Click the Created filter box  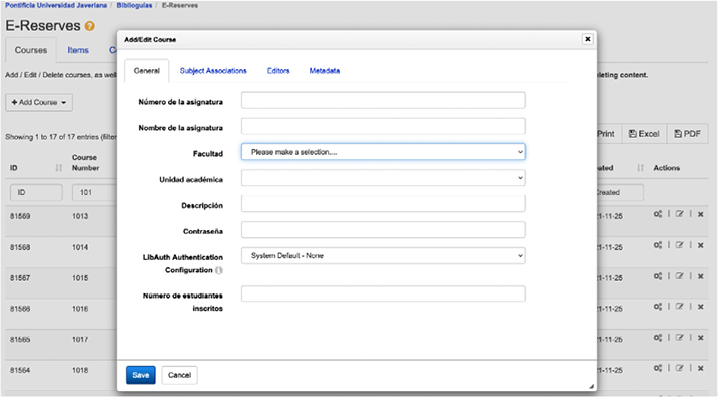click(x=619, y=193)
